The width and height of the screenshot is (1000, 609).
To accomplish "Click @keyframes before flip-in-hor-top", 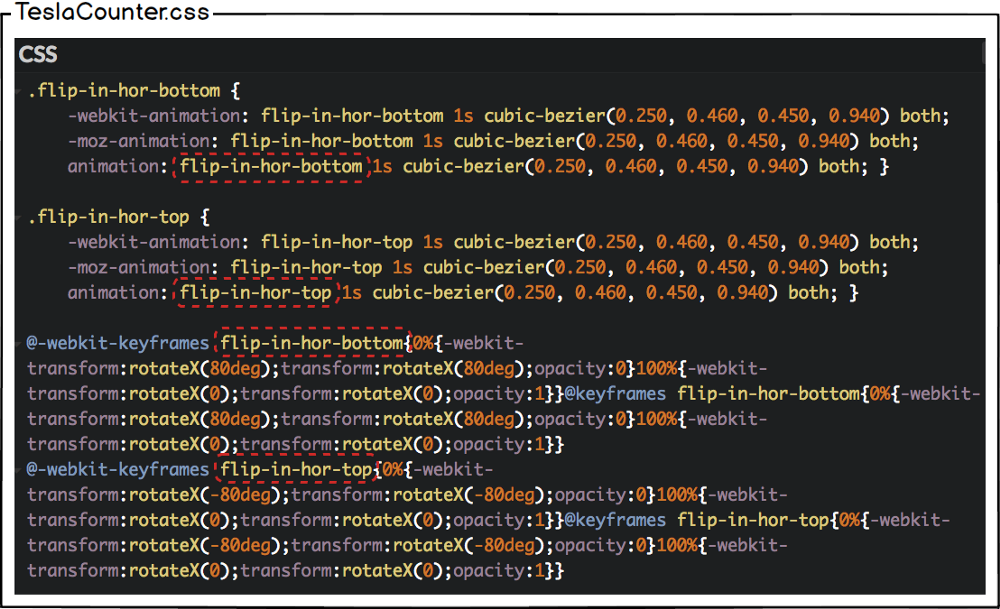I will pyautogui.click(x=616, y=520).
